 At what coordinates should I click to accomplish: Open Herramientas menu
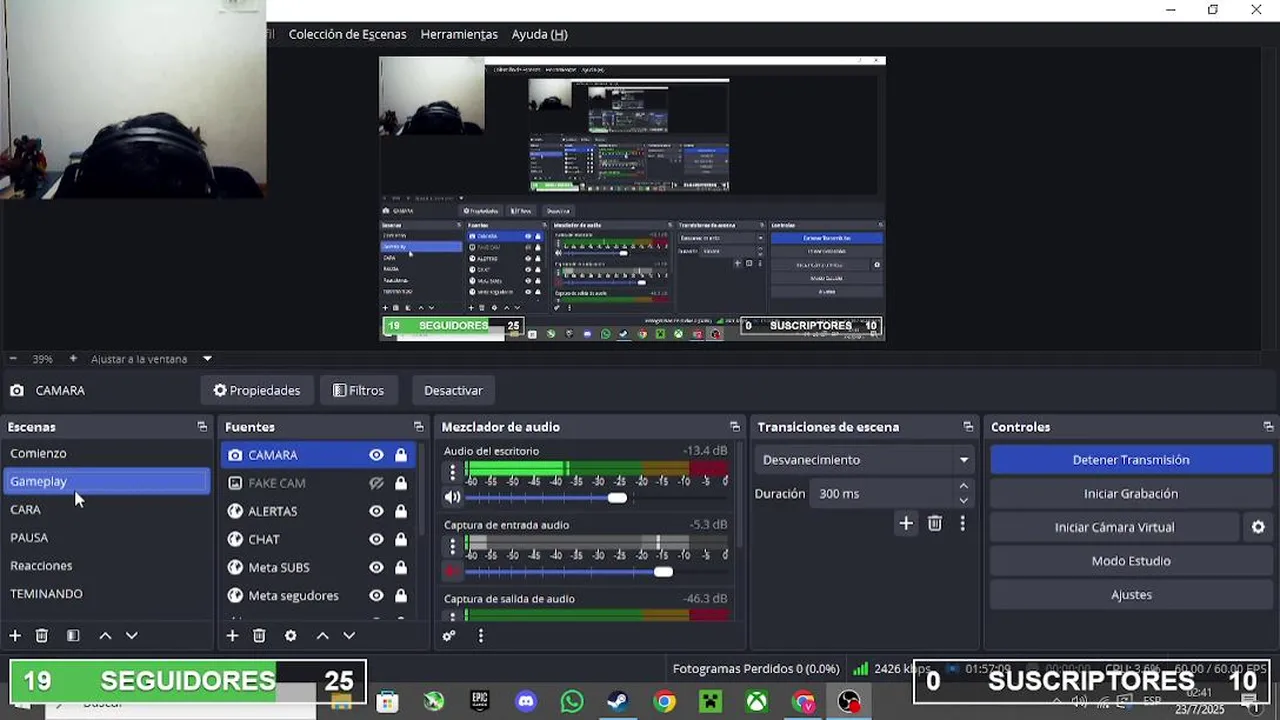[x=459, y=34]
